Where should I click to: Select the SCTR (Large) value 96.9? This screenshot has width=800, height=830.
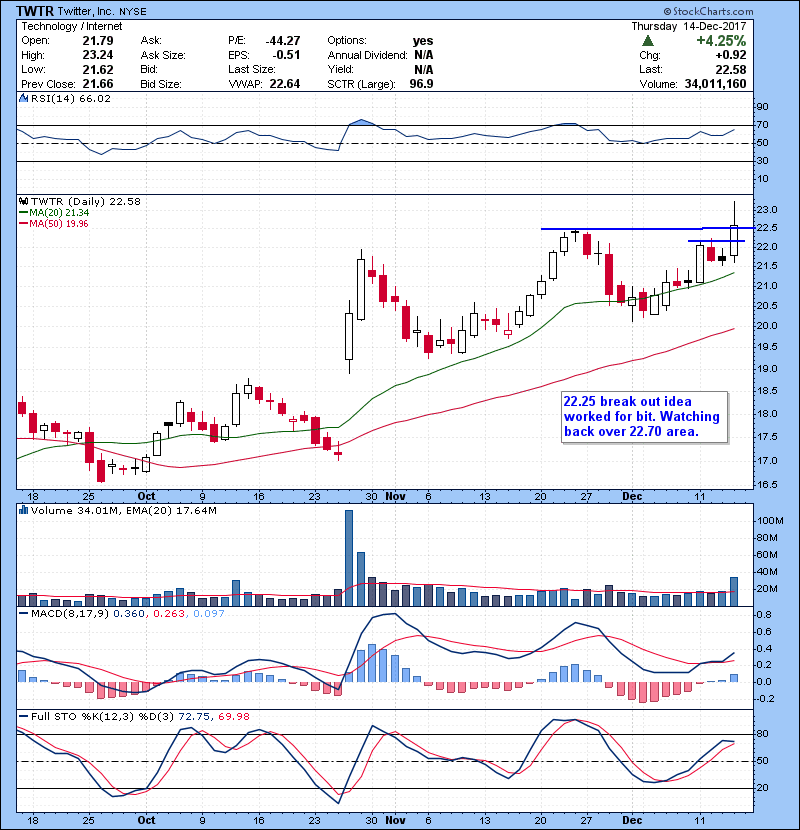coord(421,84)
